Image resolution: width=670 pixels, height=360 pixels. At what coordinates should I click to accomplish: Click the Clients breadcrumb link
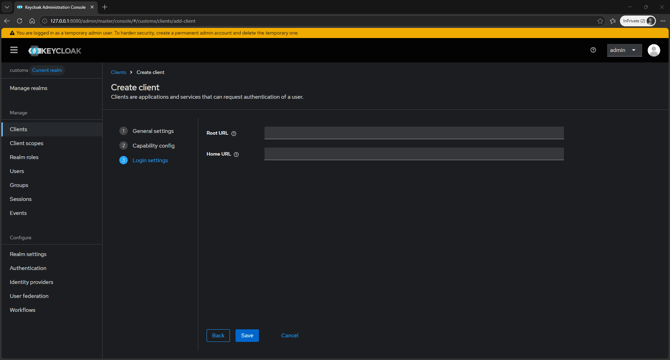118,72
